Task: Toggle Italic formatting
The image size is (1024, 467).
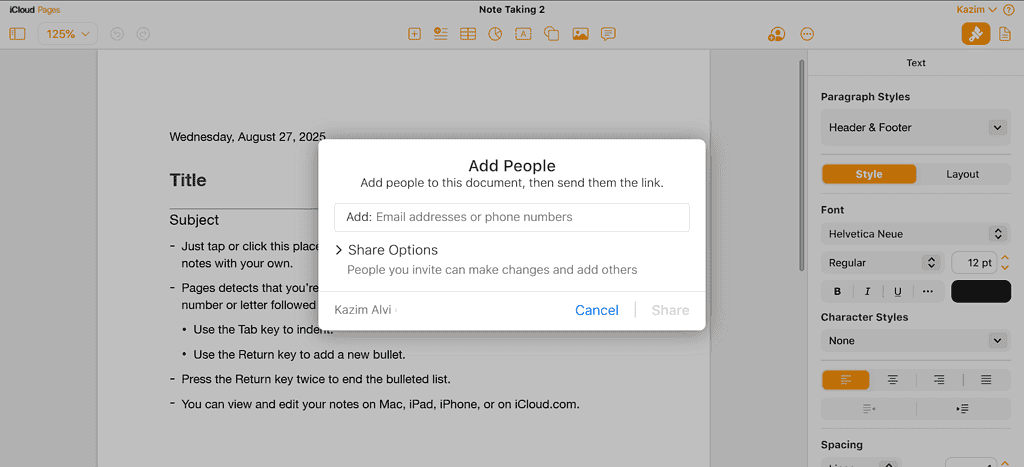Action: coord(868,292)
